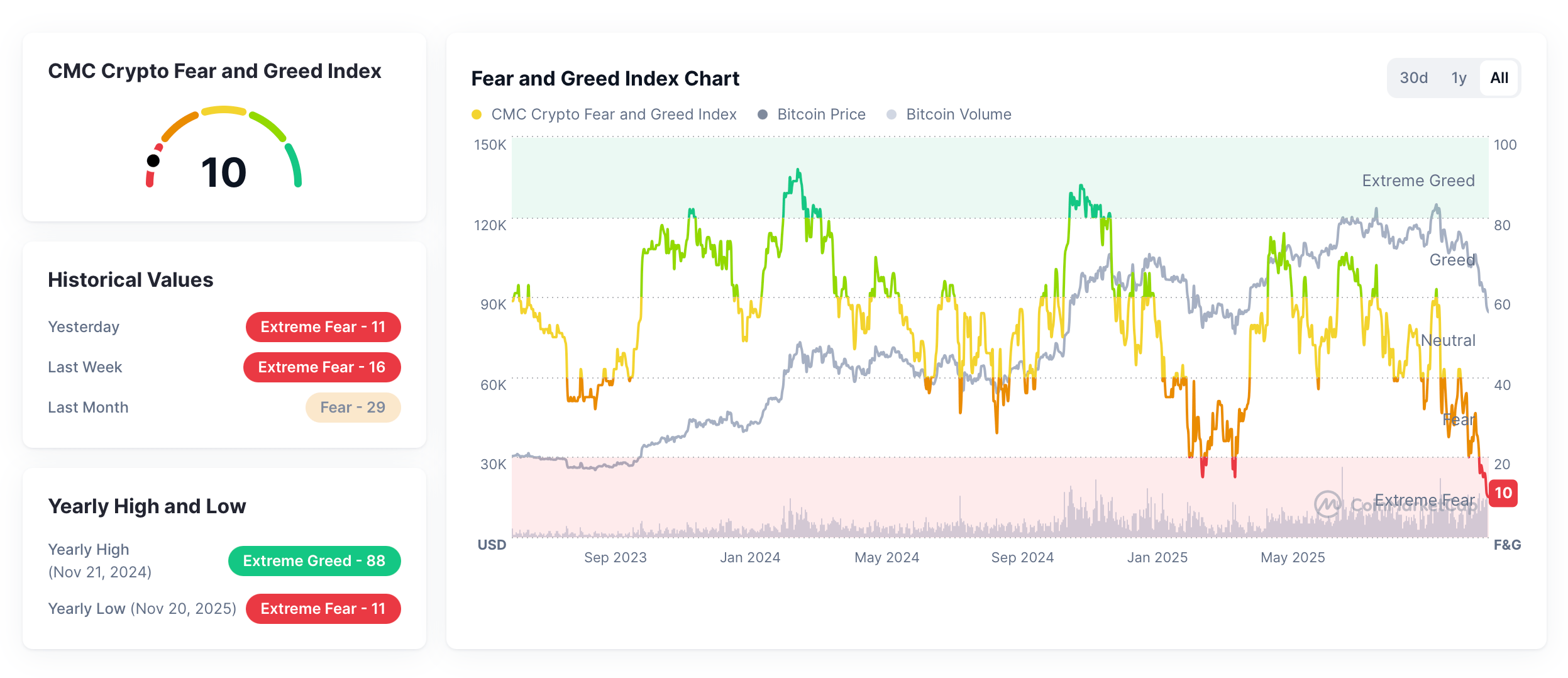Select the All time range option
Image resolution: width=1568 pixels, height=678 pixels.
pos(1499,78)
